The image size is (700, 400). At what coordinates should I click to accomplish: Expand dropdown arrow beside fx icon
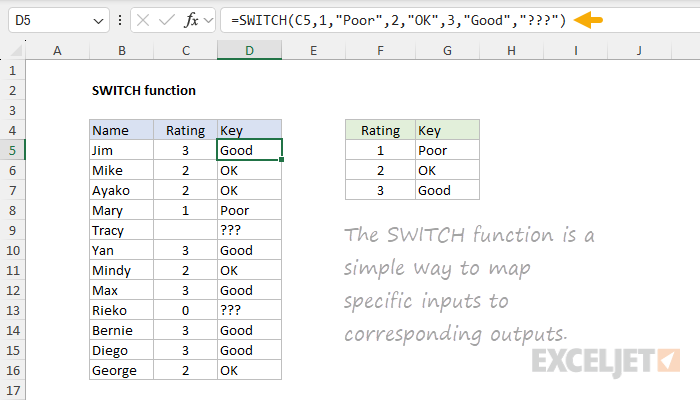tap(208, 20)
